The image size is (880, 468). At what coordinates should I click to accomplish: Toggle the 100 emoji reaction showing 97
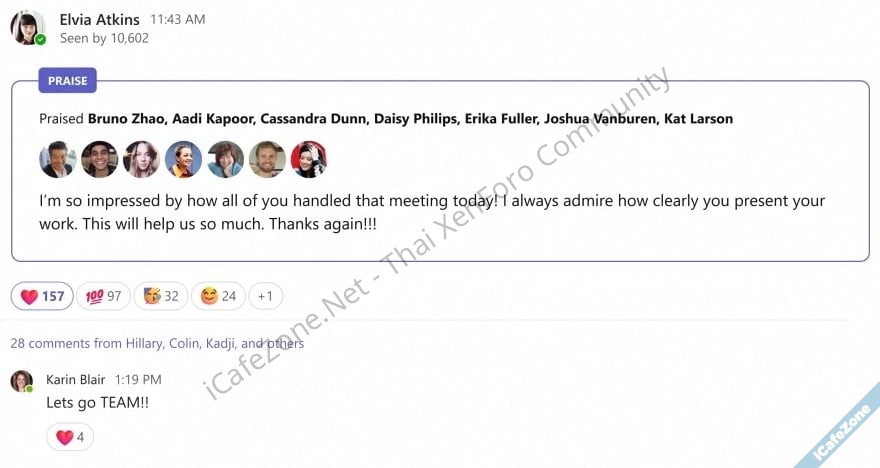tap(103, 296)
